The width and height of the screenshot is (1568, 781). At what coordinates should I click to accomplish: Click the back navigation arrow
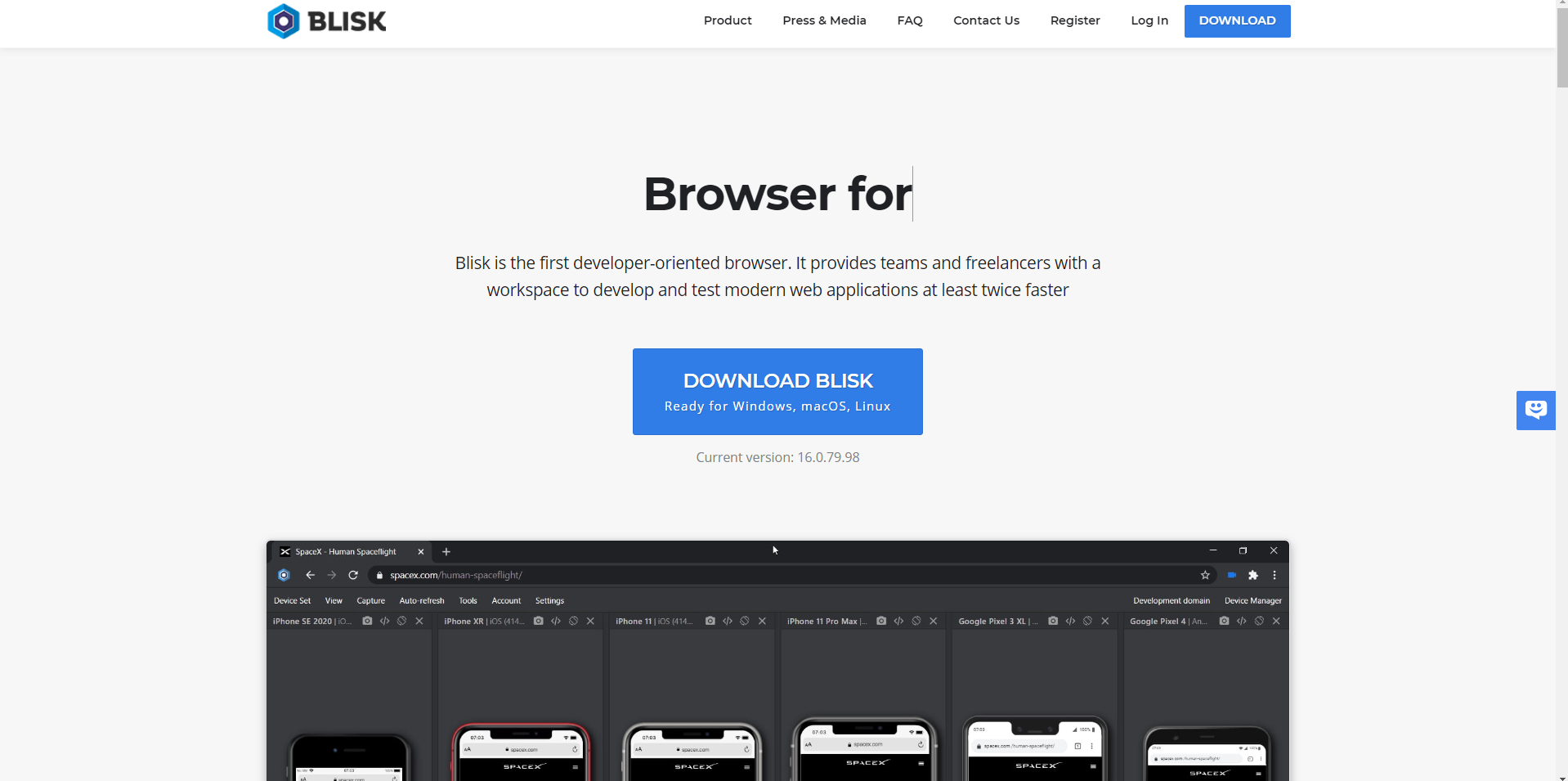(x=310, y=575)
